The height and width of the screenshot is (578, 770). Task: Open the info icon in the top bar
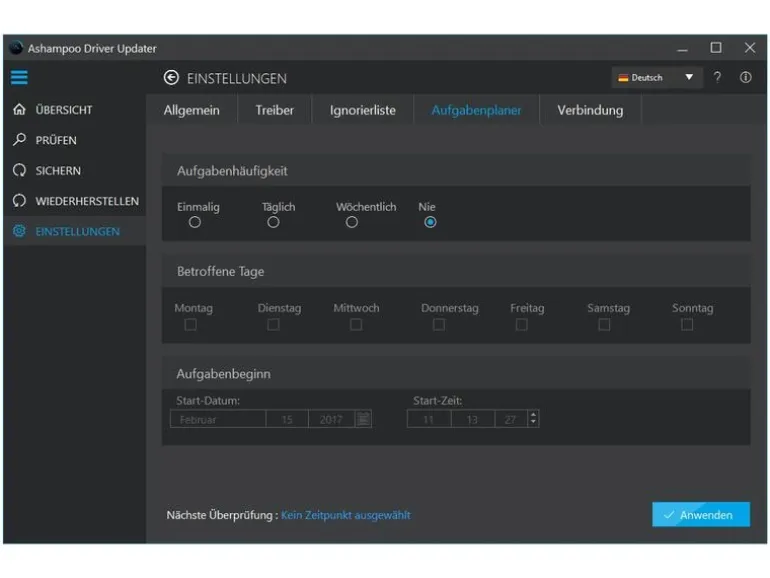click(745, 77)
